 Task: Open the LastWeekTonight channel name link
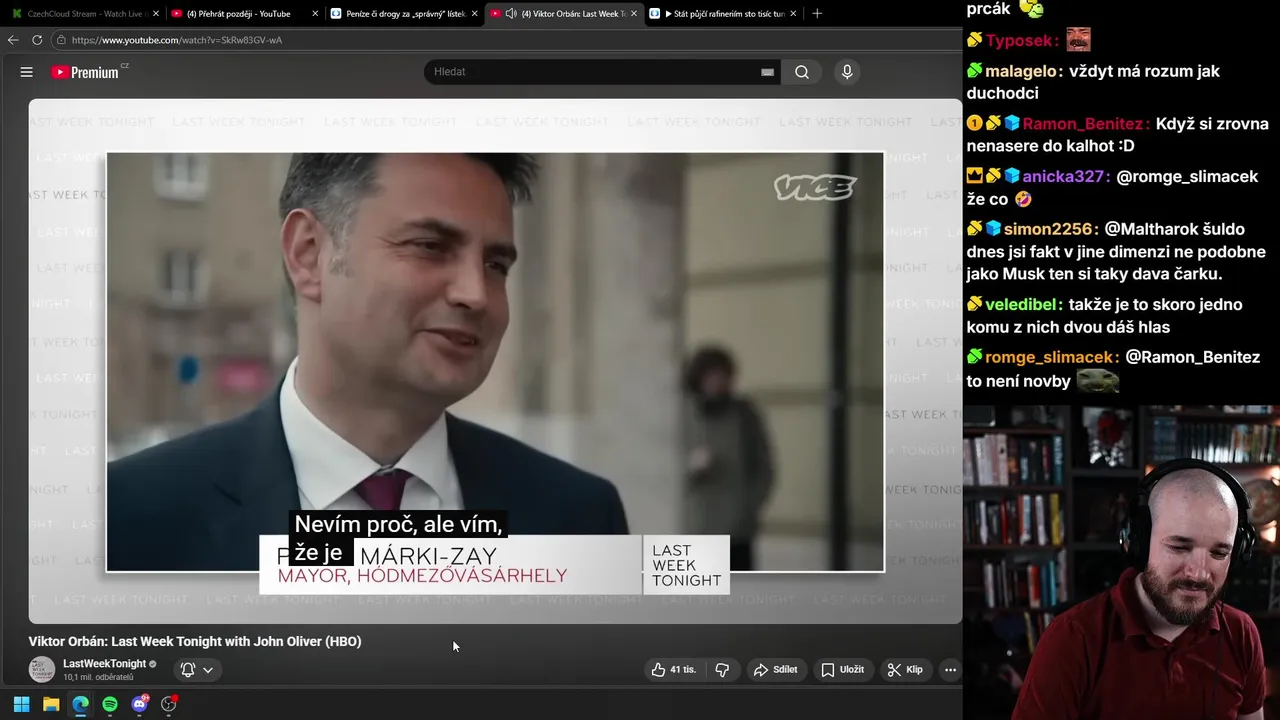click(x=105, y=664)
